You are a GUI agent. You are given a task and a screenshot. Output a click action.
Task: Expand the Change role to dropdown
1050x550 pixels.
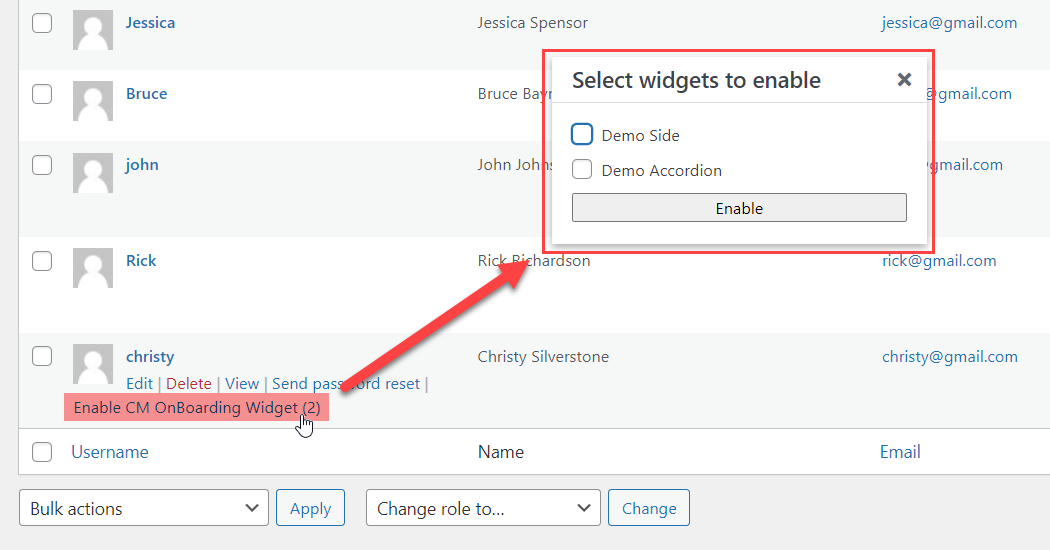(483, 508)
